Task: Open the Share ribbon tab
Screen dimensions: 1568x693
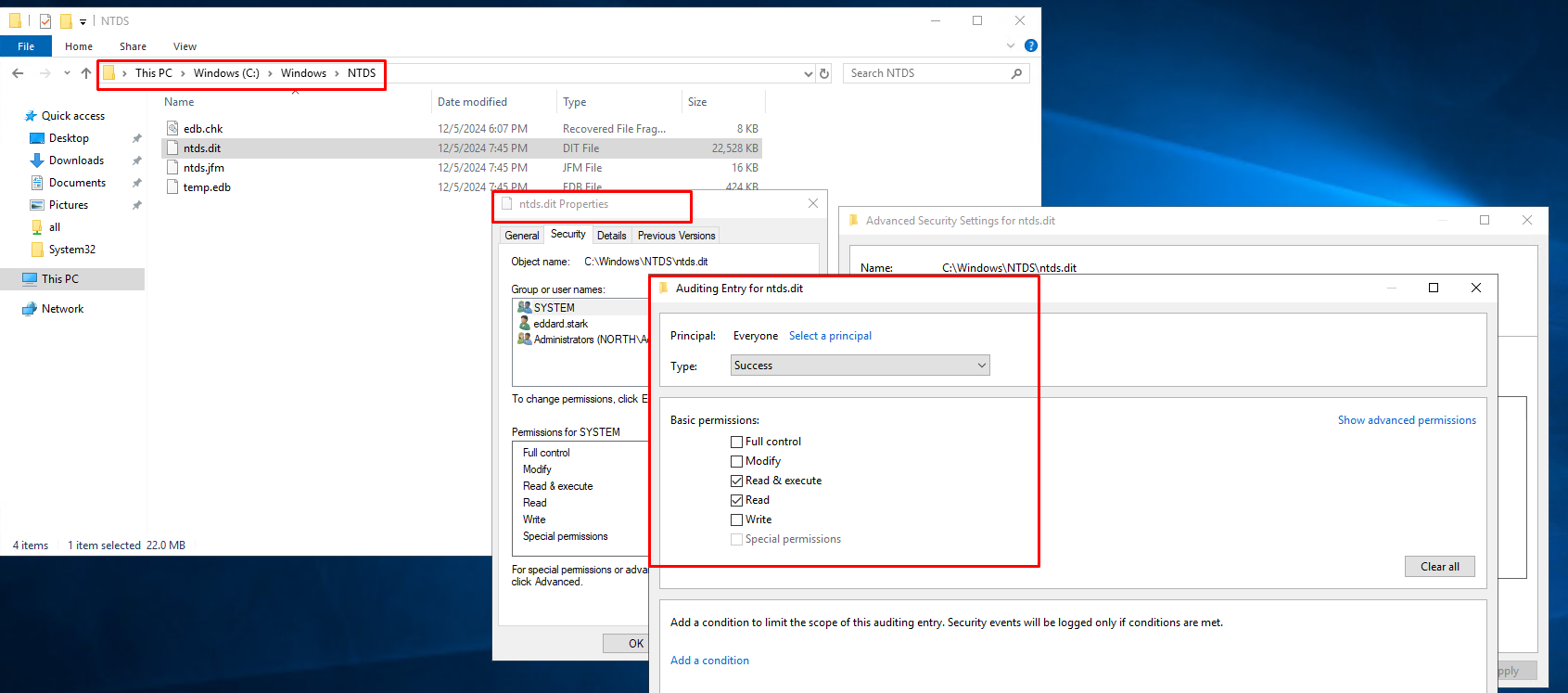Action: [x=133, y=46]
